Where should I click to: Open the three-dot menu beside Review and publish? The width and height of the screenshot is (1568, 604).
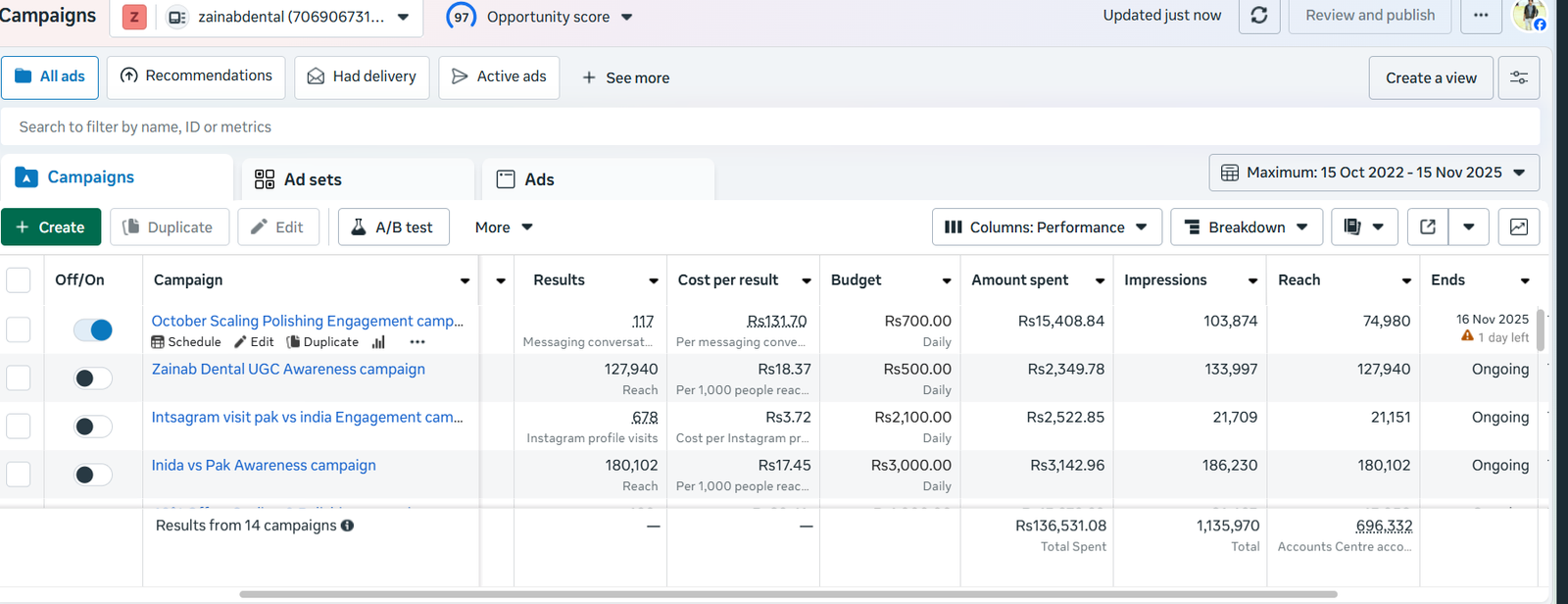(x=1481, y=16)
